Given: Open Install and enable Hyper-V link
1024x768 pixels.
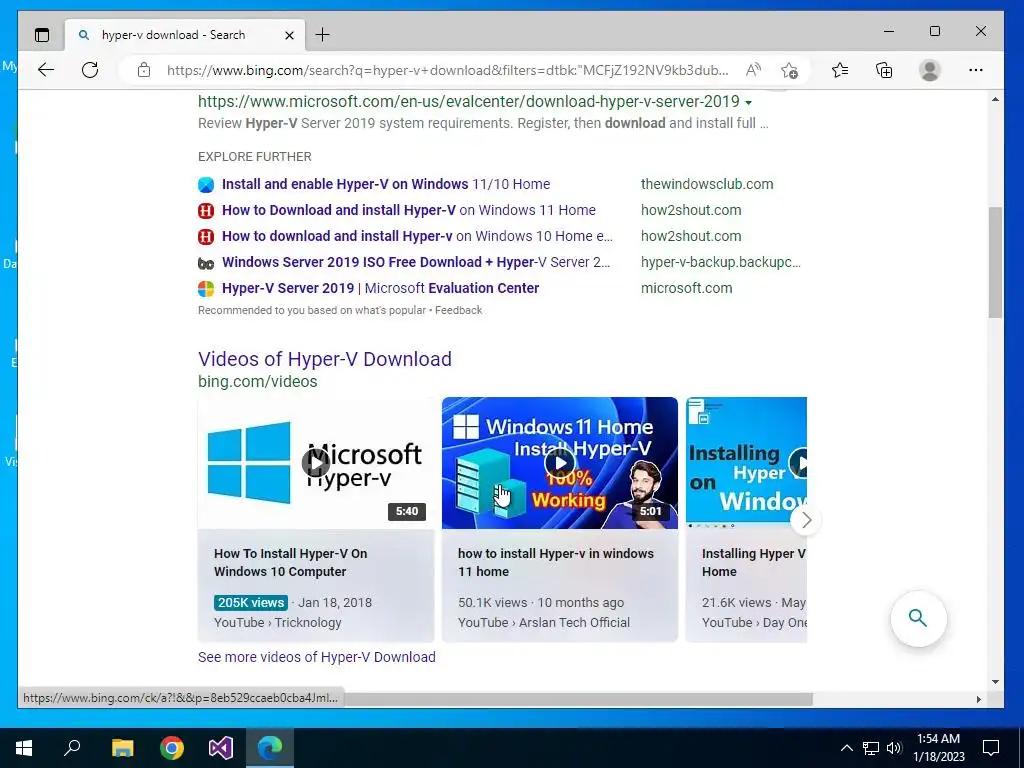Looking at the screenshot, I should pos(386,184).
